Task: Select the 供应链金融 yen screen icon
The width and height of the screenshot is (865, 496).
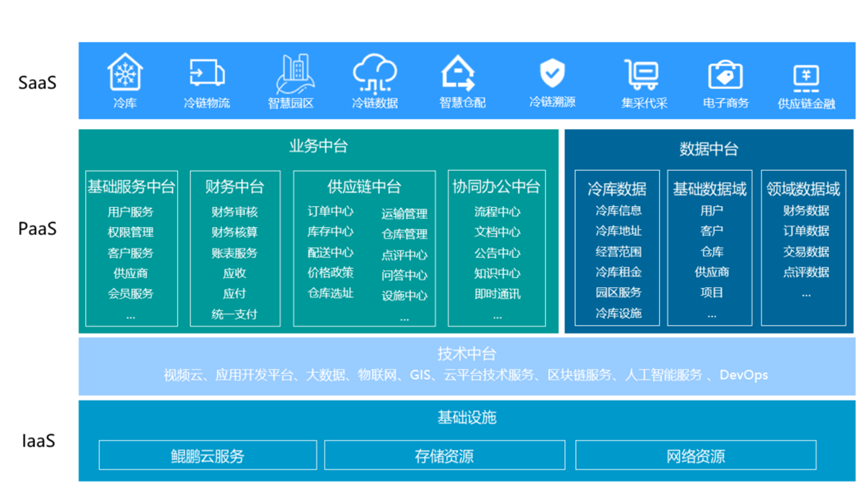Action: tap(806, 78)
